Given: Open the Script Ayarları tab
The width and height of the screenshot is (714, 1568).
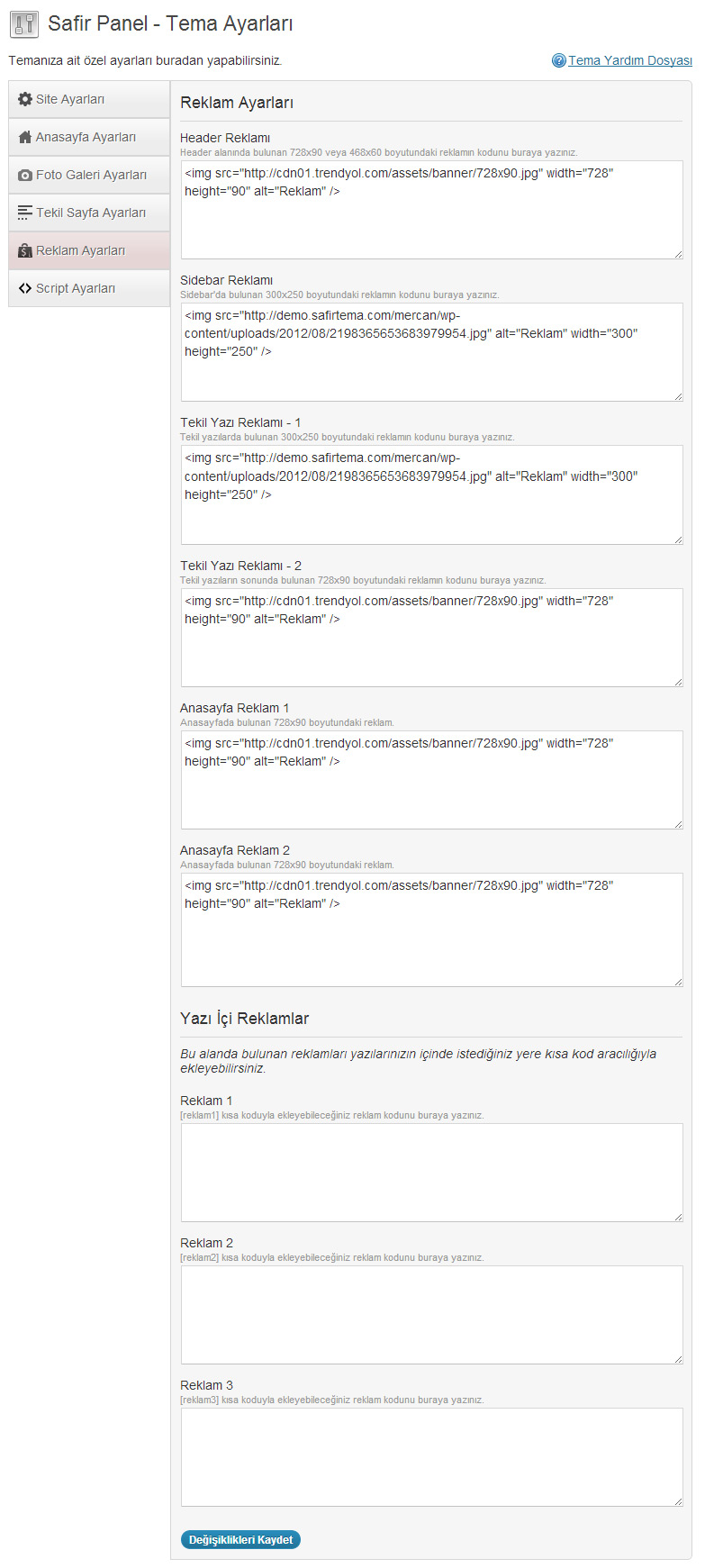Looking at the screenshot, I should click(89, 288).
